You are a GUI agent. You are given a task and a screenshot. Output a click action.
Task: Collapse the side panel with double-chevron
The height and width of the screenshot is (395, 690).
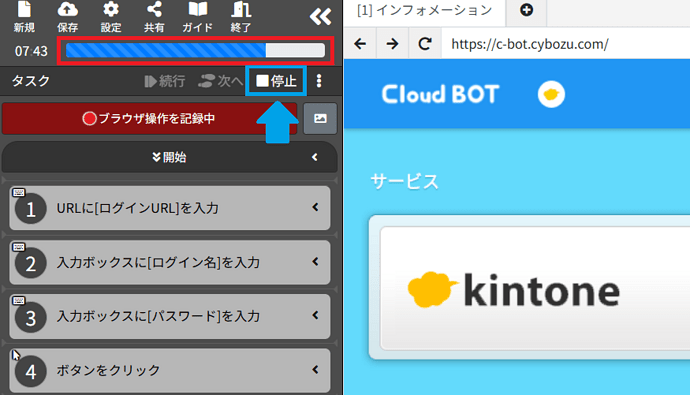coord(320,17)
